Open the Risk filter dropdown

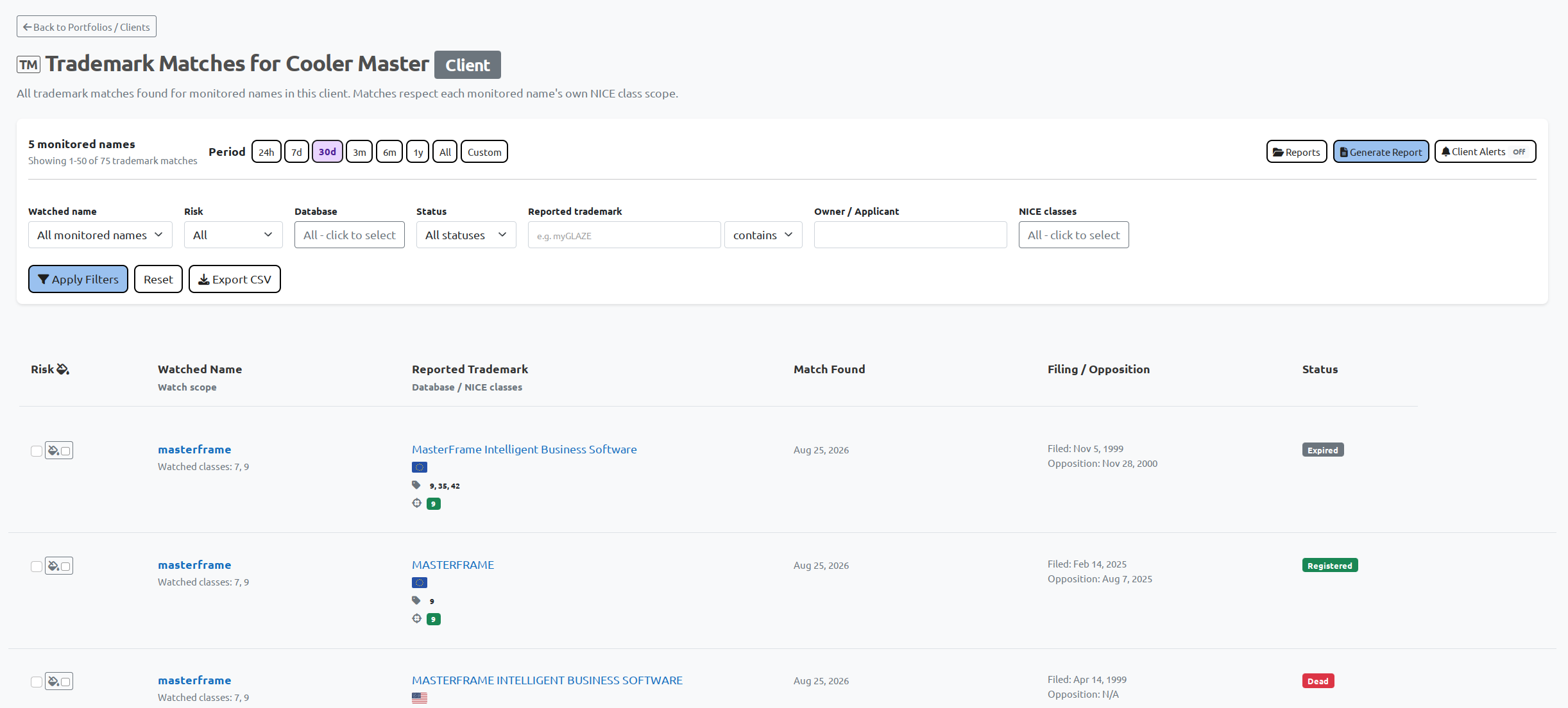click(x=234, y=235)
